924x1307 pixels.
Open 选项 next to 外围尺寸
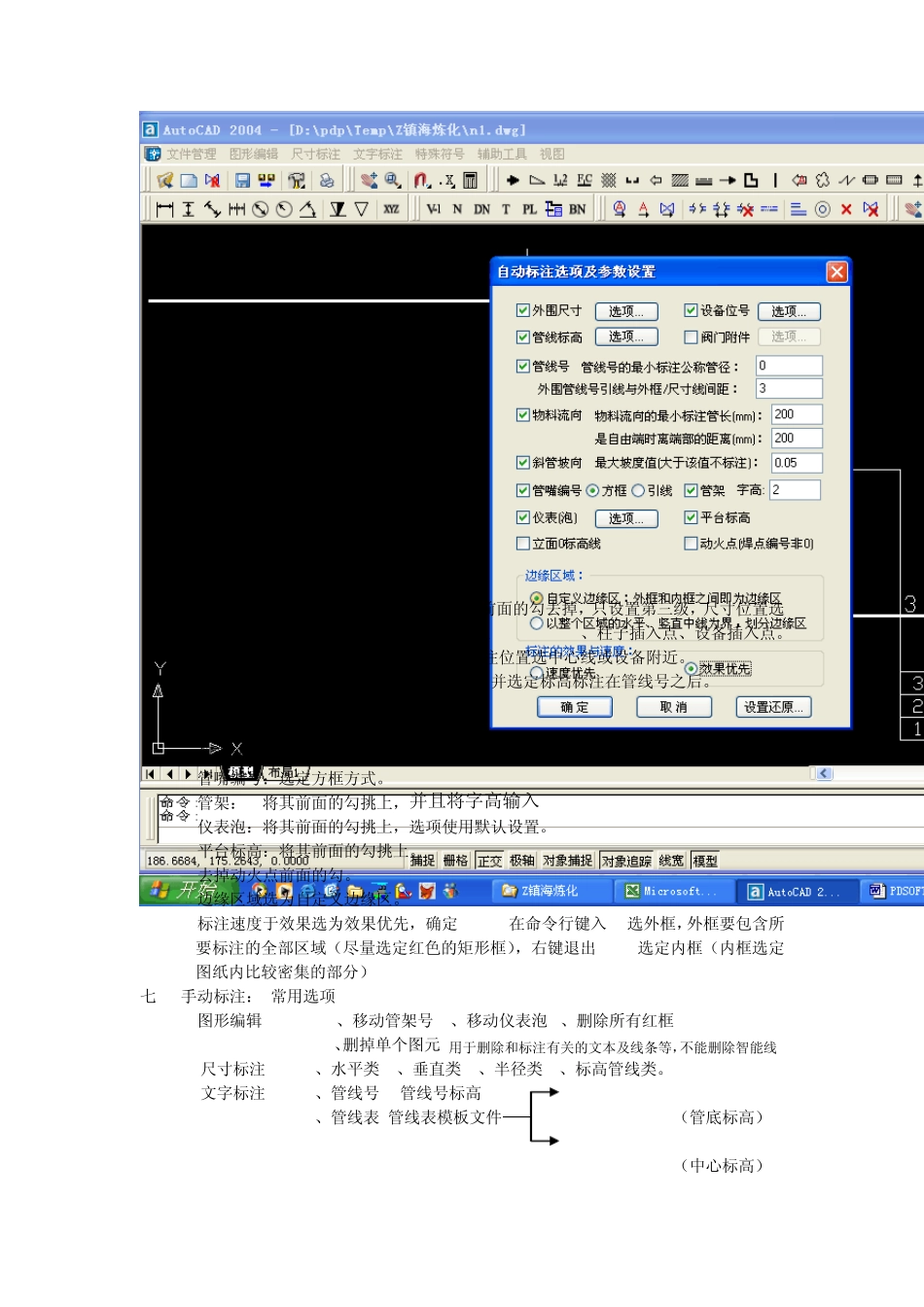(626, 311)
